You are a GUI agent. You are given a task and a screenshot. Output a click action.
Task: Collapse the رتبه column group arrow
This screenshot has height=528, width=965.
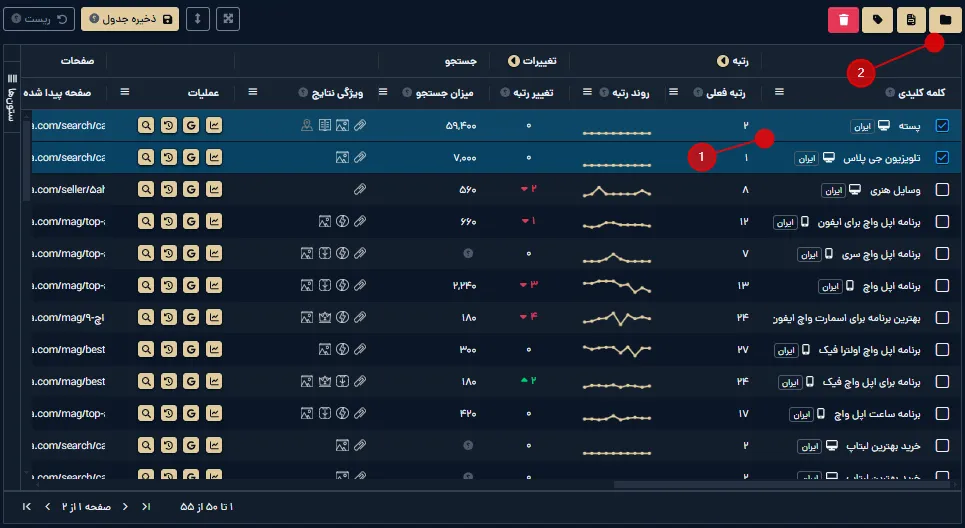[x=723, y=61]
